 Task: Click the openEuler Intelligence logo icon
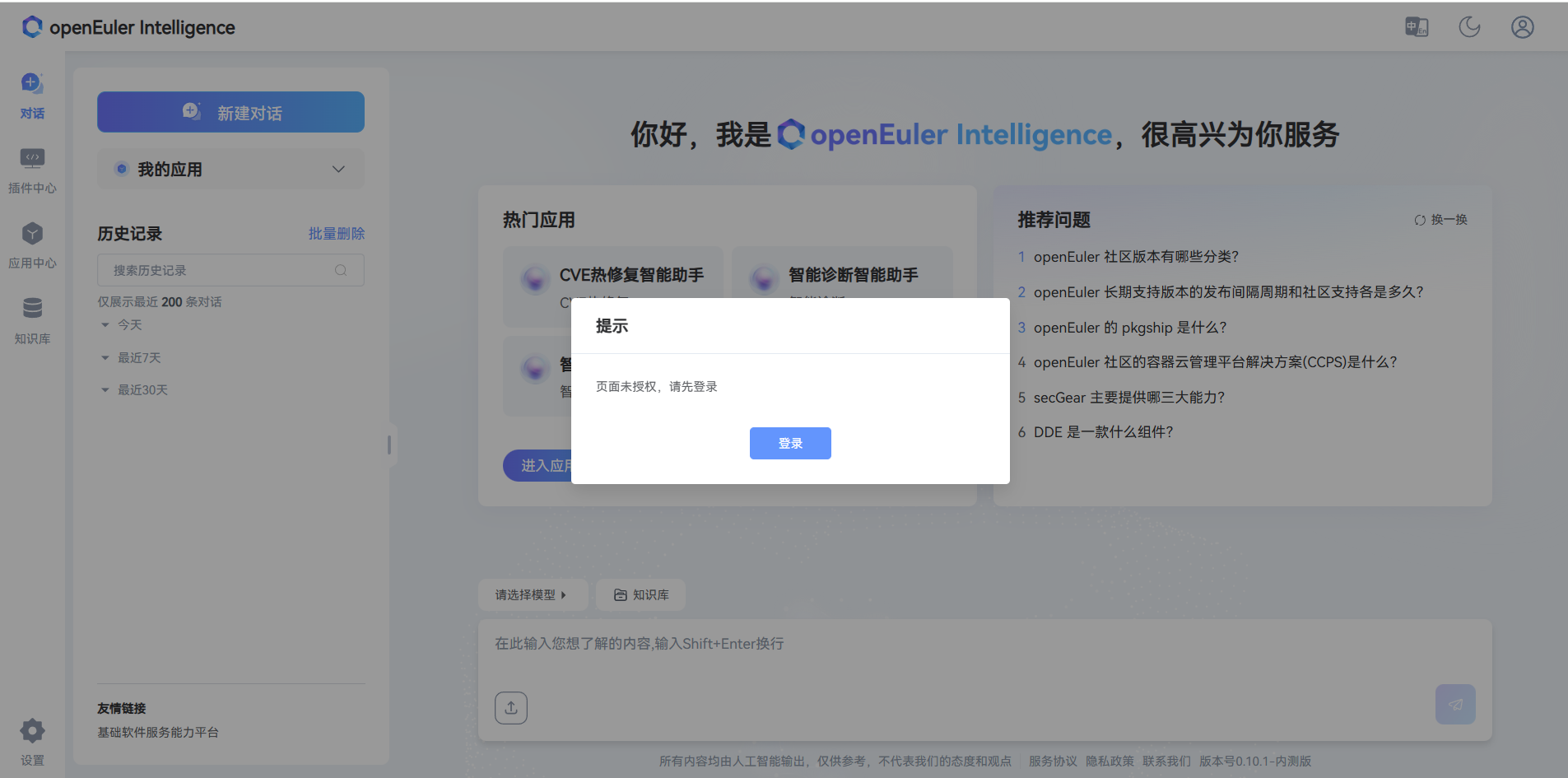tap(32, 27)
